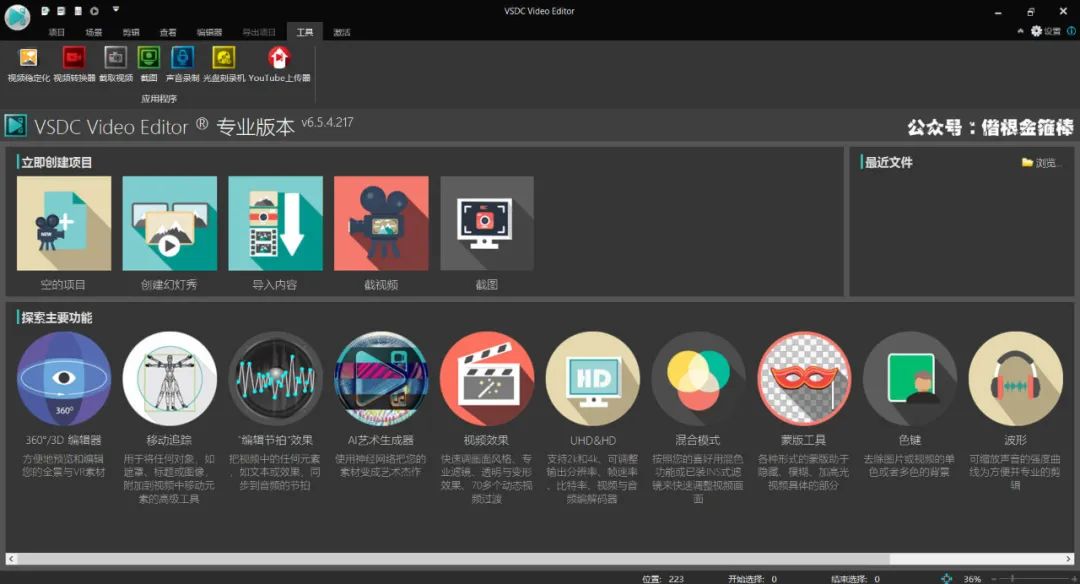Switch to the 工具 ribbon tab

(306, 31)
